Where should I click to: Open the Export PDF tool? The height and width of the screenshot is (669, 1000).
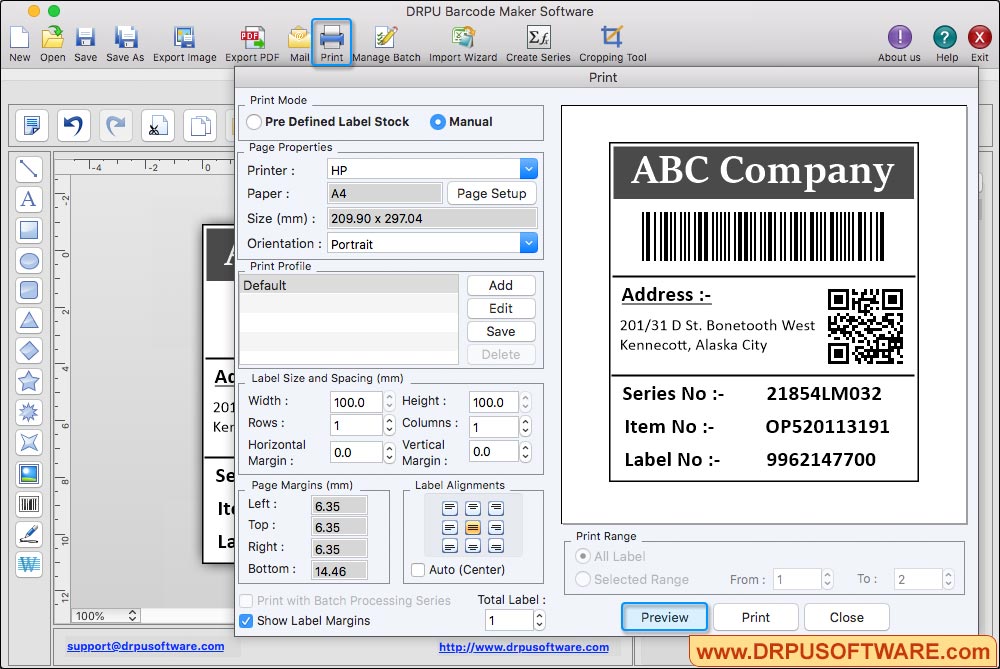click(252, 40)
